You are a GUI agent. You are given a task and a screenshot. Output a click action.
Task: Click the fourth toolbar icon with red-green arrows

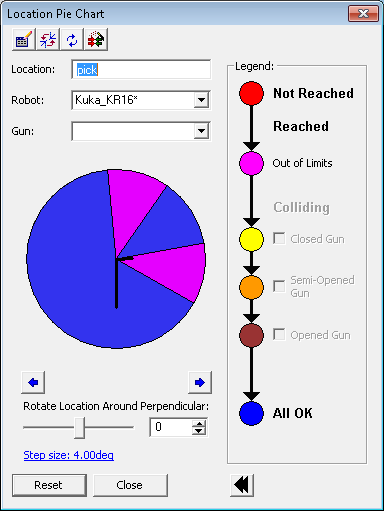coord(96,40)
